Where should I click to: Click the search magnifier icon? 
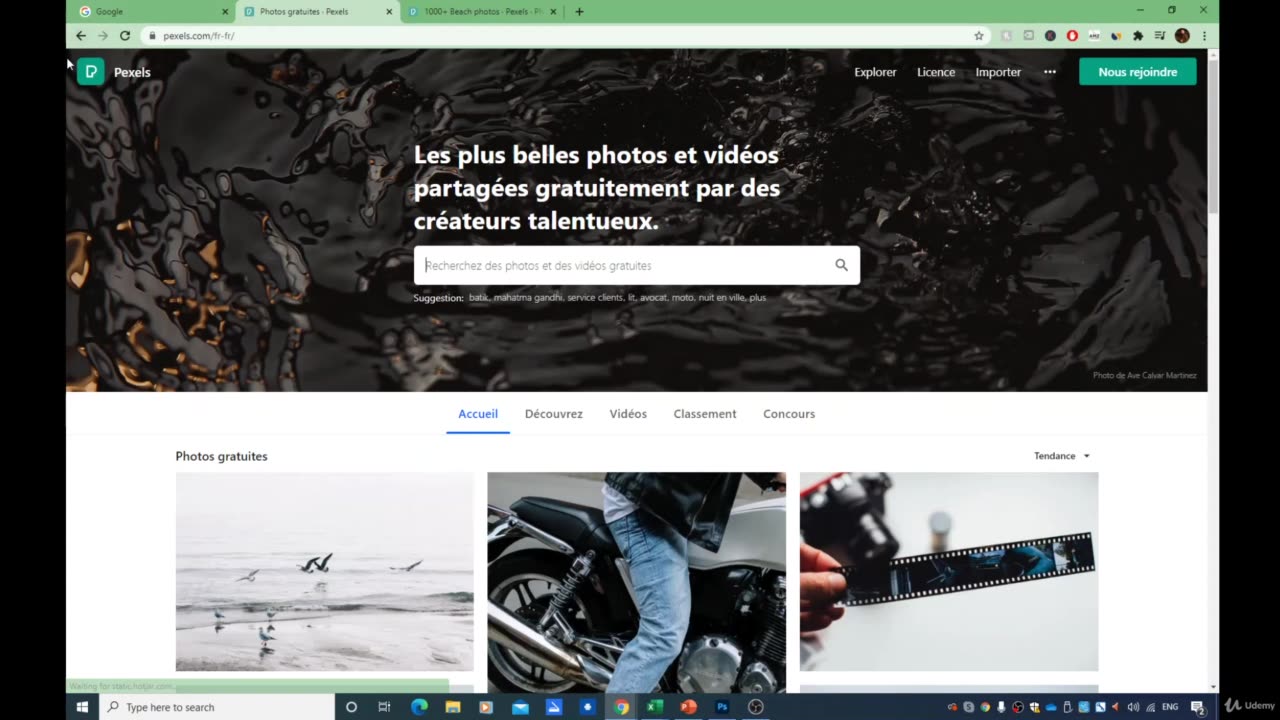[841, 265]
